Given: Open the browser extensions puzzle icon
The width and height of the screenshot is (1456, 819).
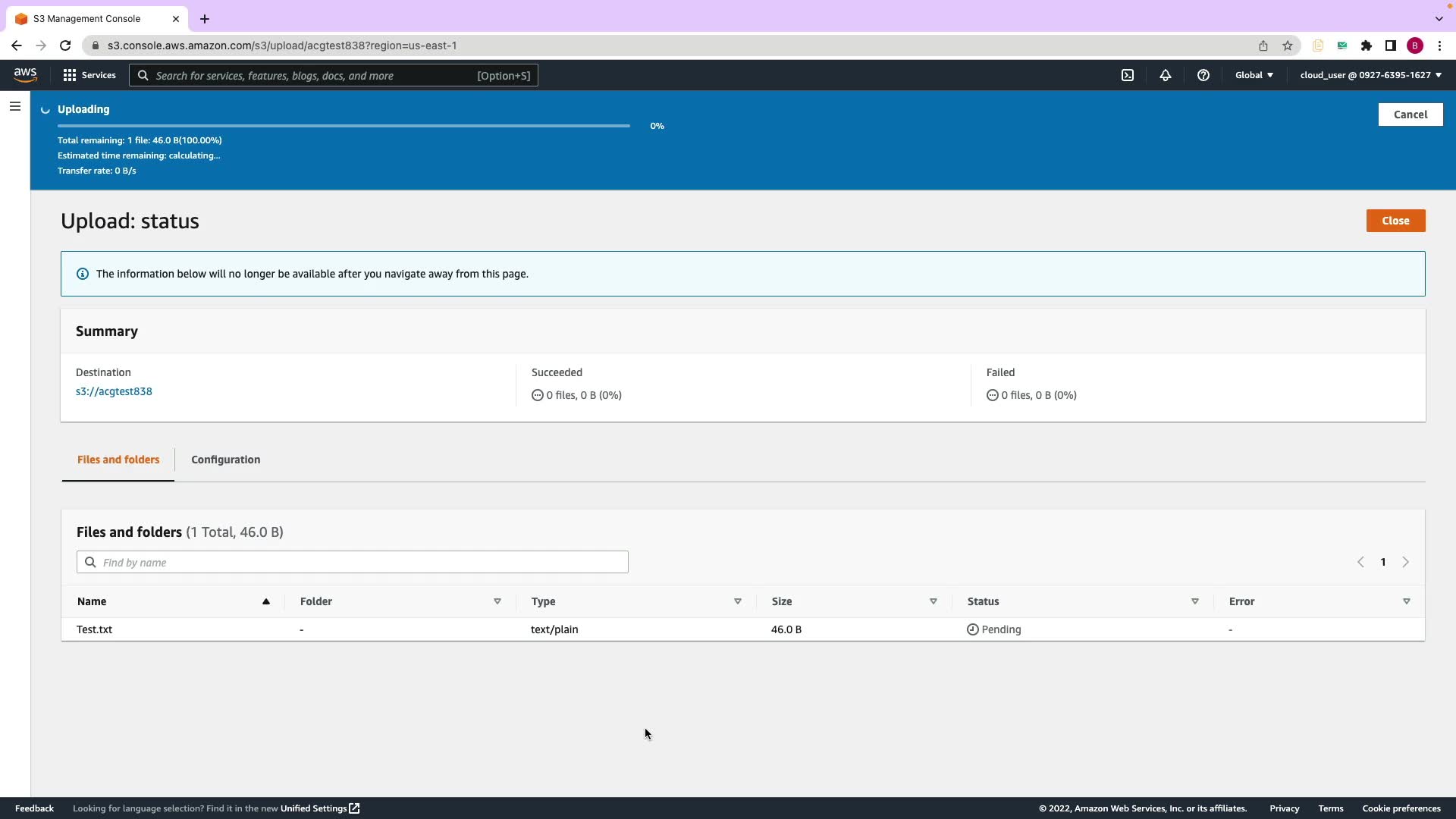Looking at the screenshot, I should point(1367,45).
